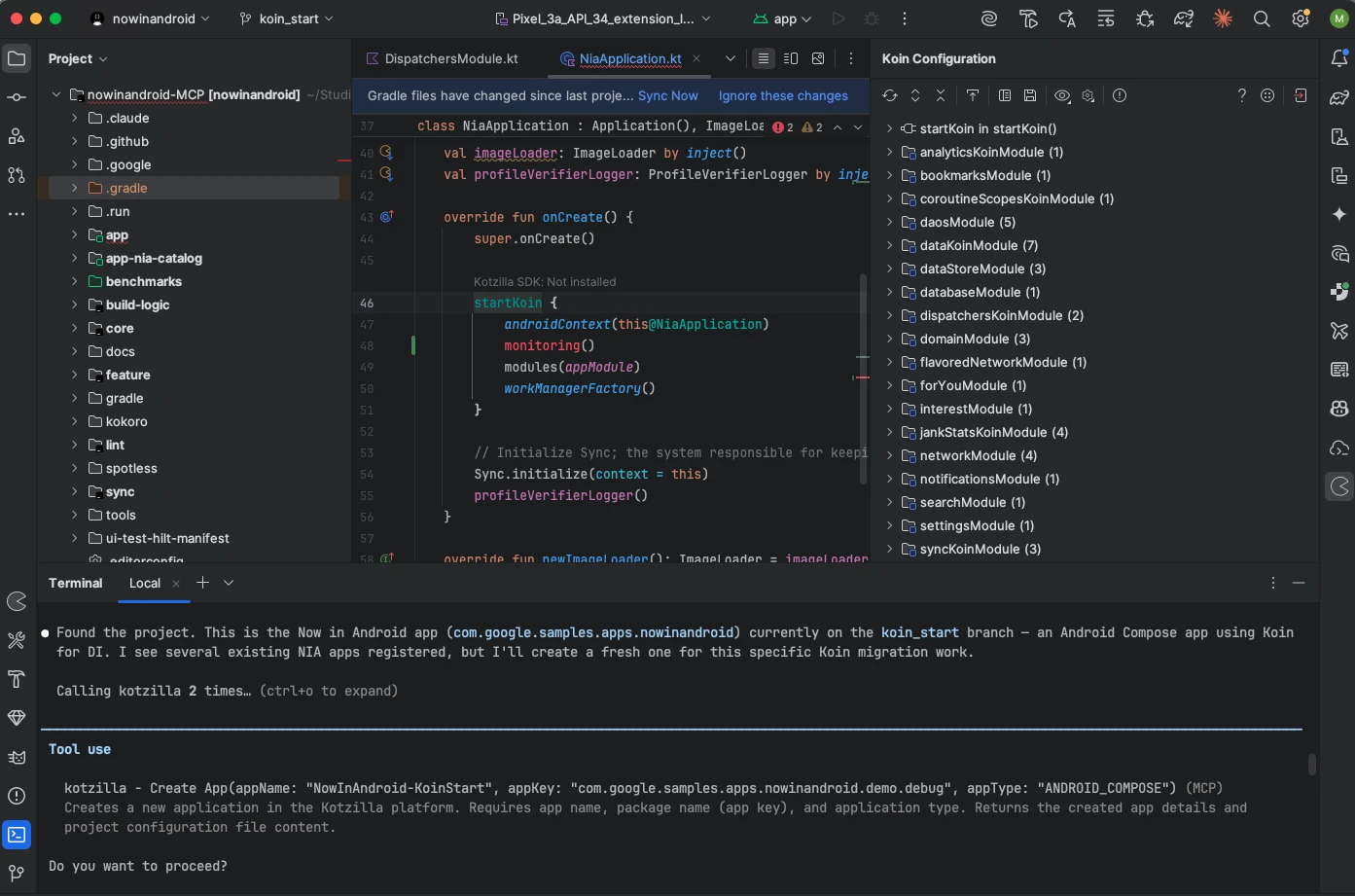Switch to the DispatchersModule.kt tab
The image size is (1355, 896).
(451, 58)
